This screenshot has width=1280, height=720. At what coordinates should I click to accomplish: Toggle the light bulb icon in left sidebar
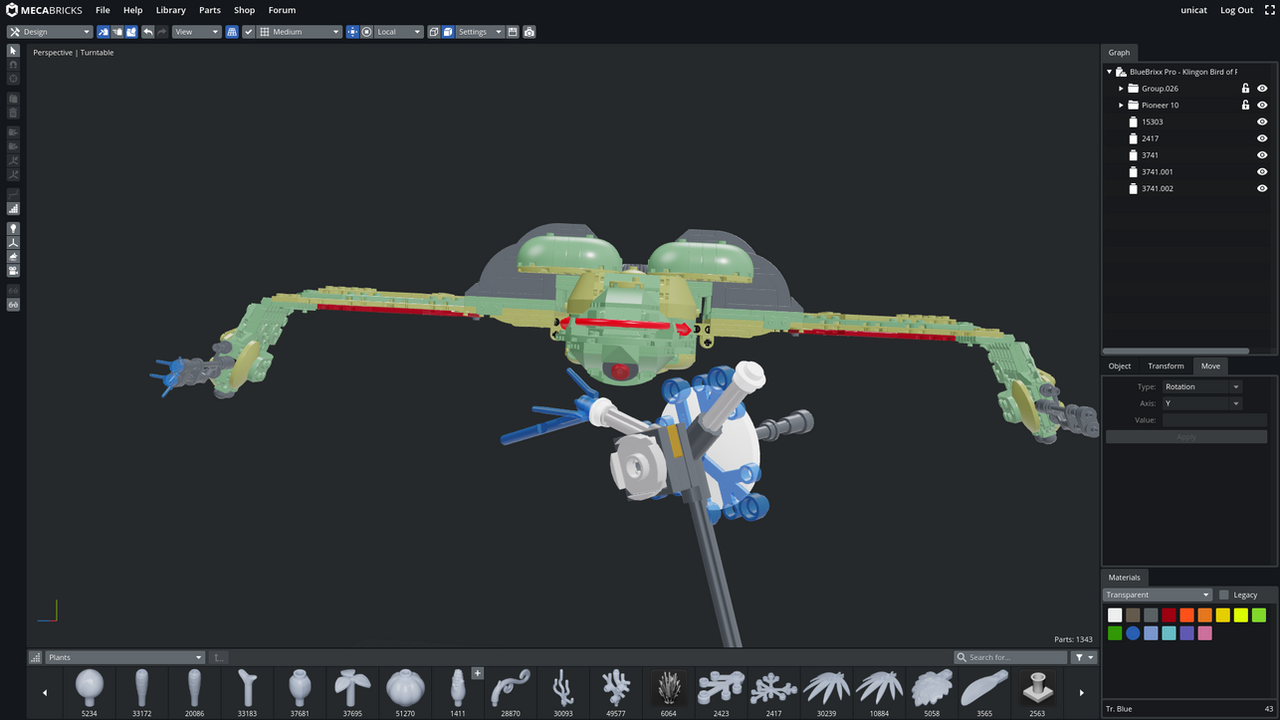tap(13, 229)
